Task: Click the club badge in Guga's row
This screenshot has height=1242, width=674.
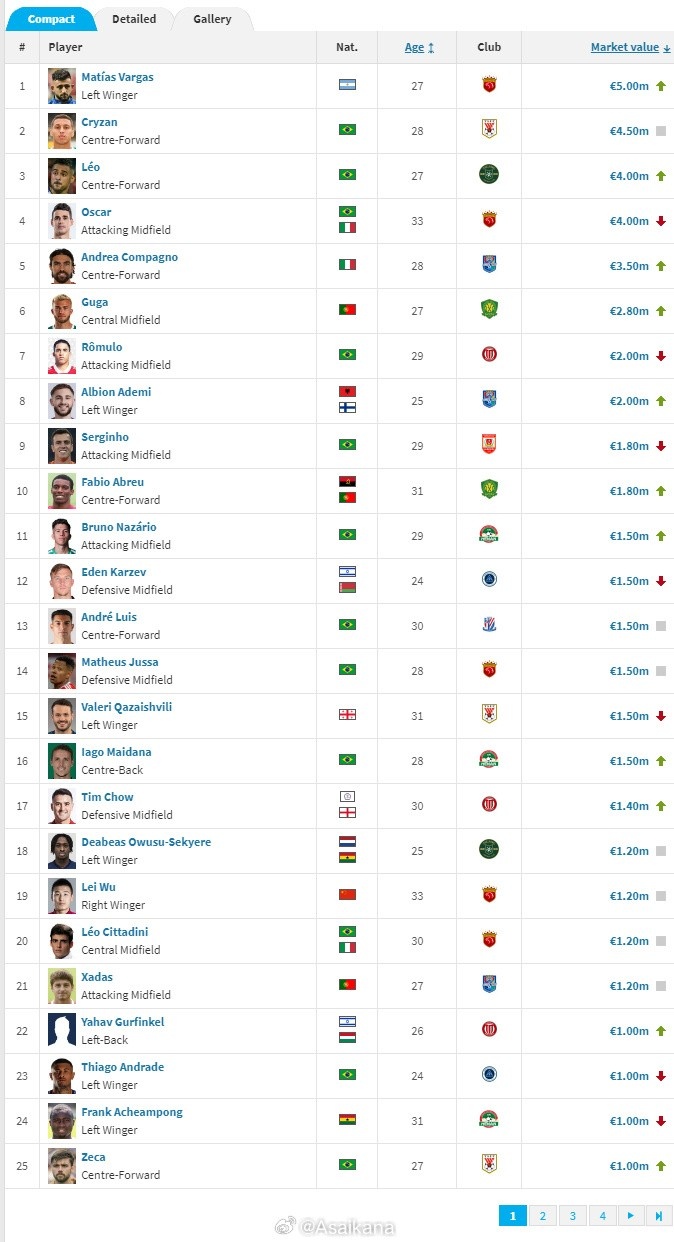Action: [x=489, y=310]
